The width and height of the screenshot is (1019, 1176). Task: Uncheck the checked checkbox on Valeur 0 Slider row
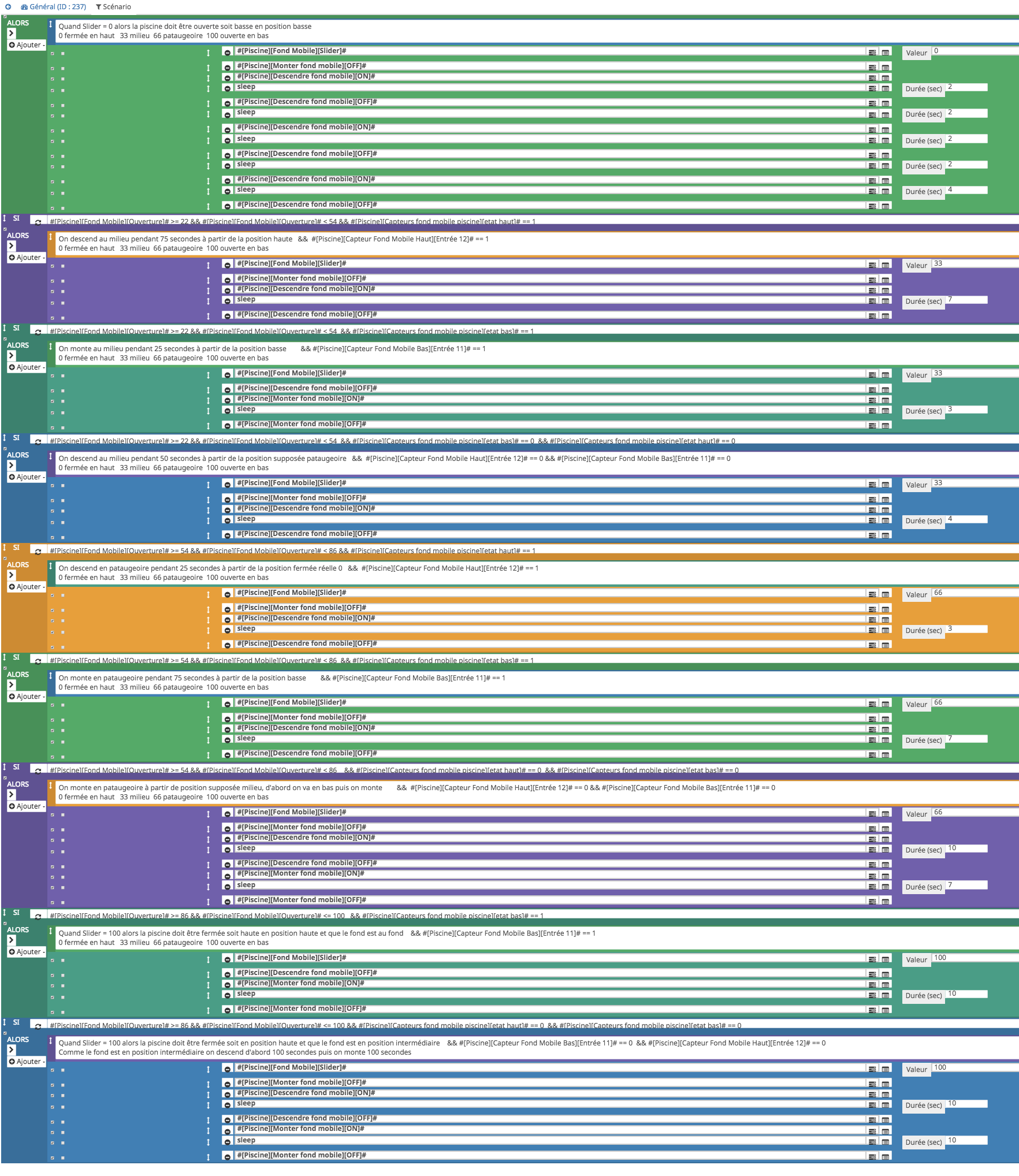tap(52, 53)
